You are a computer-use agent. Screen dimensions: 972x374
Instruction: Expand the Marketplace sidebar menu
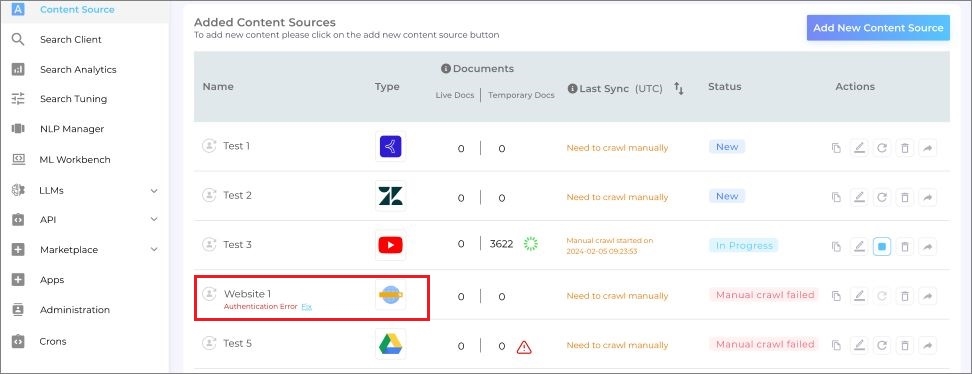click(154, 249)
